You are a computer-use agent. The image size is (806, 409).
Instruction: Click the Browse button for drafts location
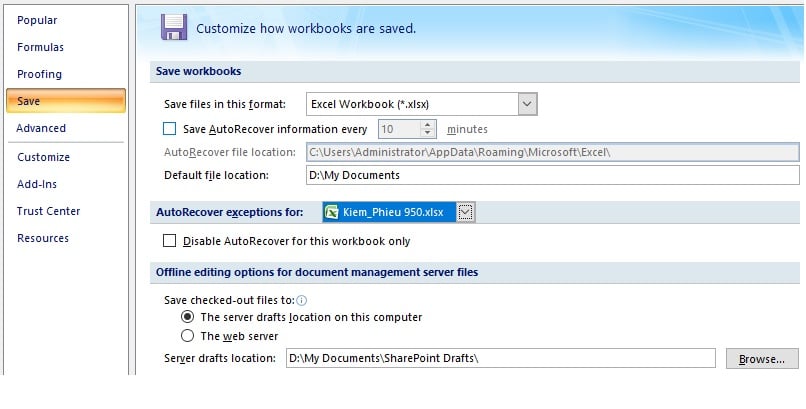click(x=762, y=358)
